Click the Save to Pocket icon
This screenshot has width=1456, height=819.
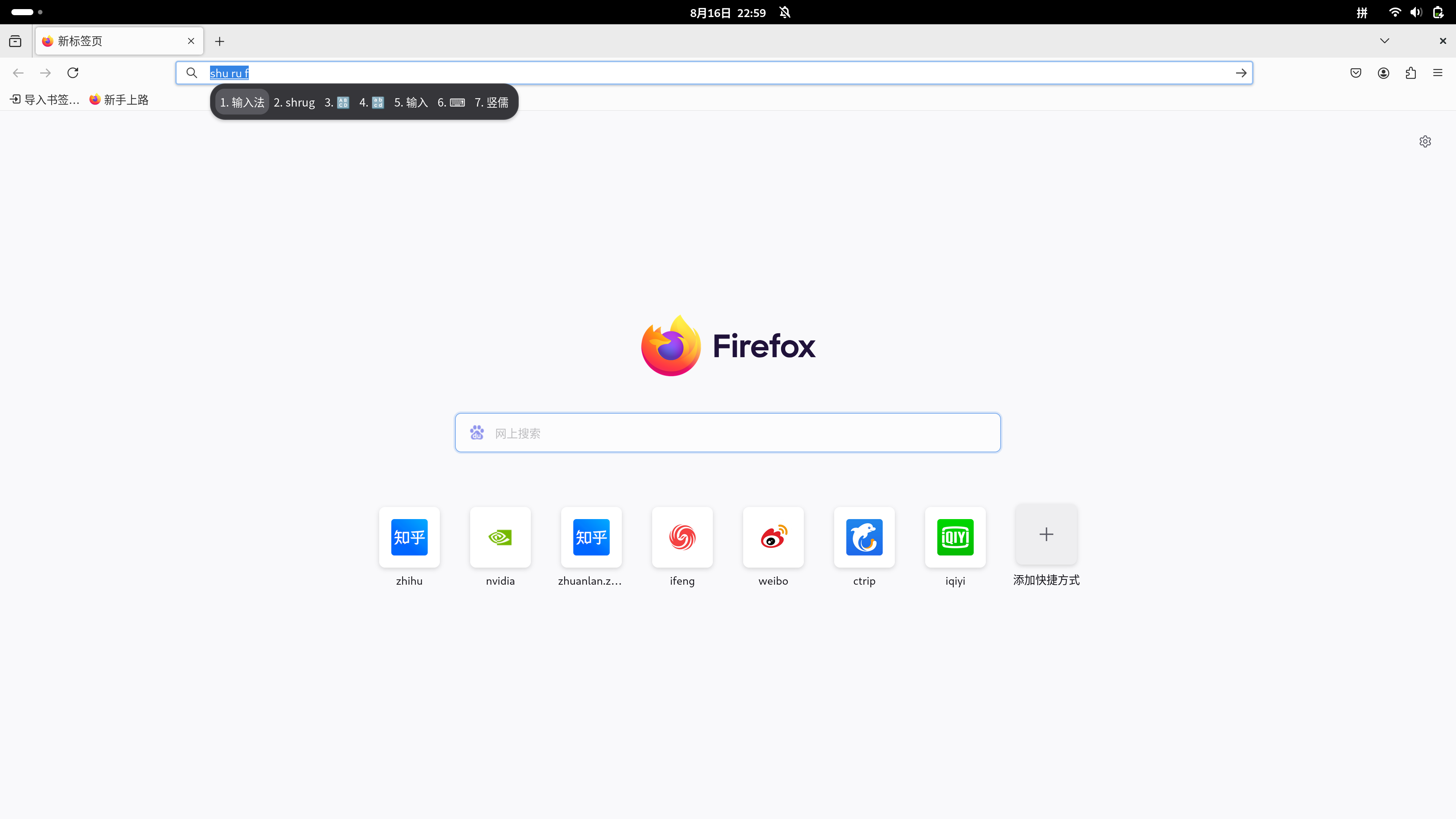tap(1356, 73)
